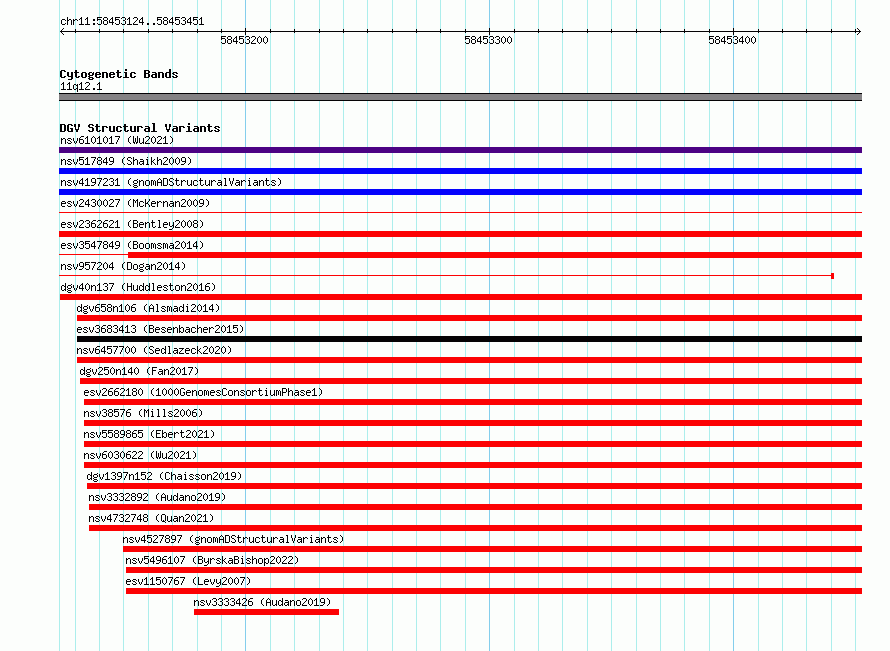Open nsv5496107 (ByrskaBishop2022) label
This screenshot has width=890, height=651.
pos(212,560)
